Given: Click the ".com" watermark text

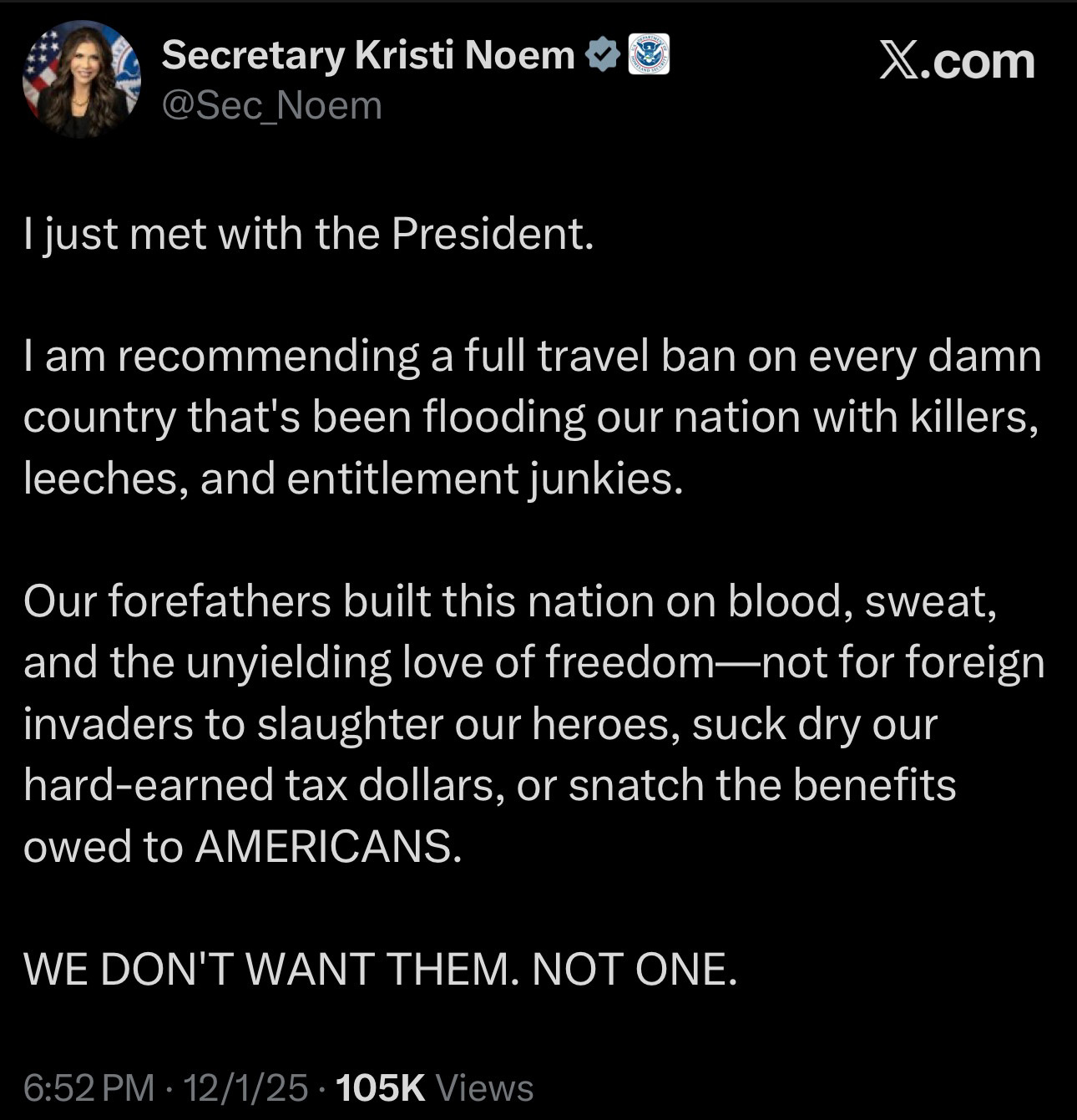Looking at the screenshot, I should point(980,62).
